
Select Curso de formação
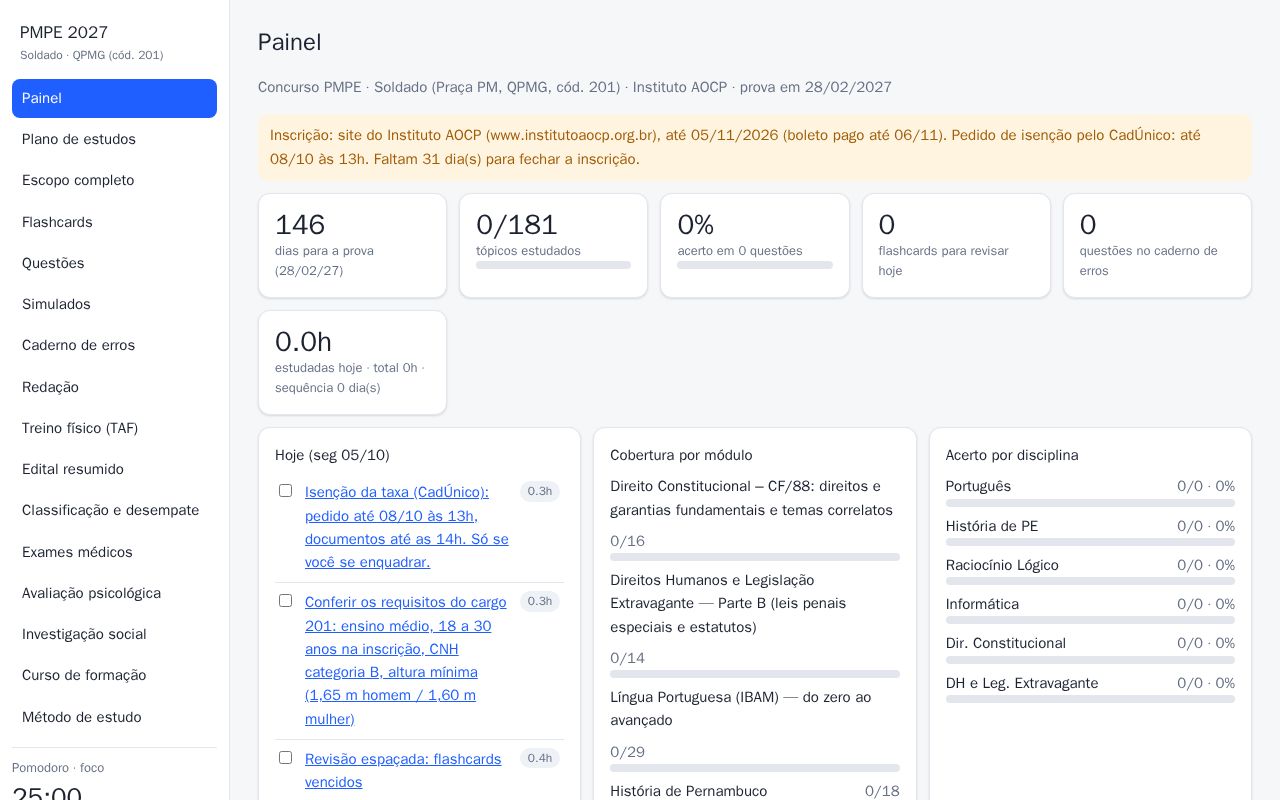pyautogui.click(x=114, y=675)
